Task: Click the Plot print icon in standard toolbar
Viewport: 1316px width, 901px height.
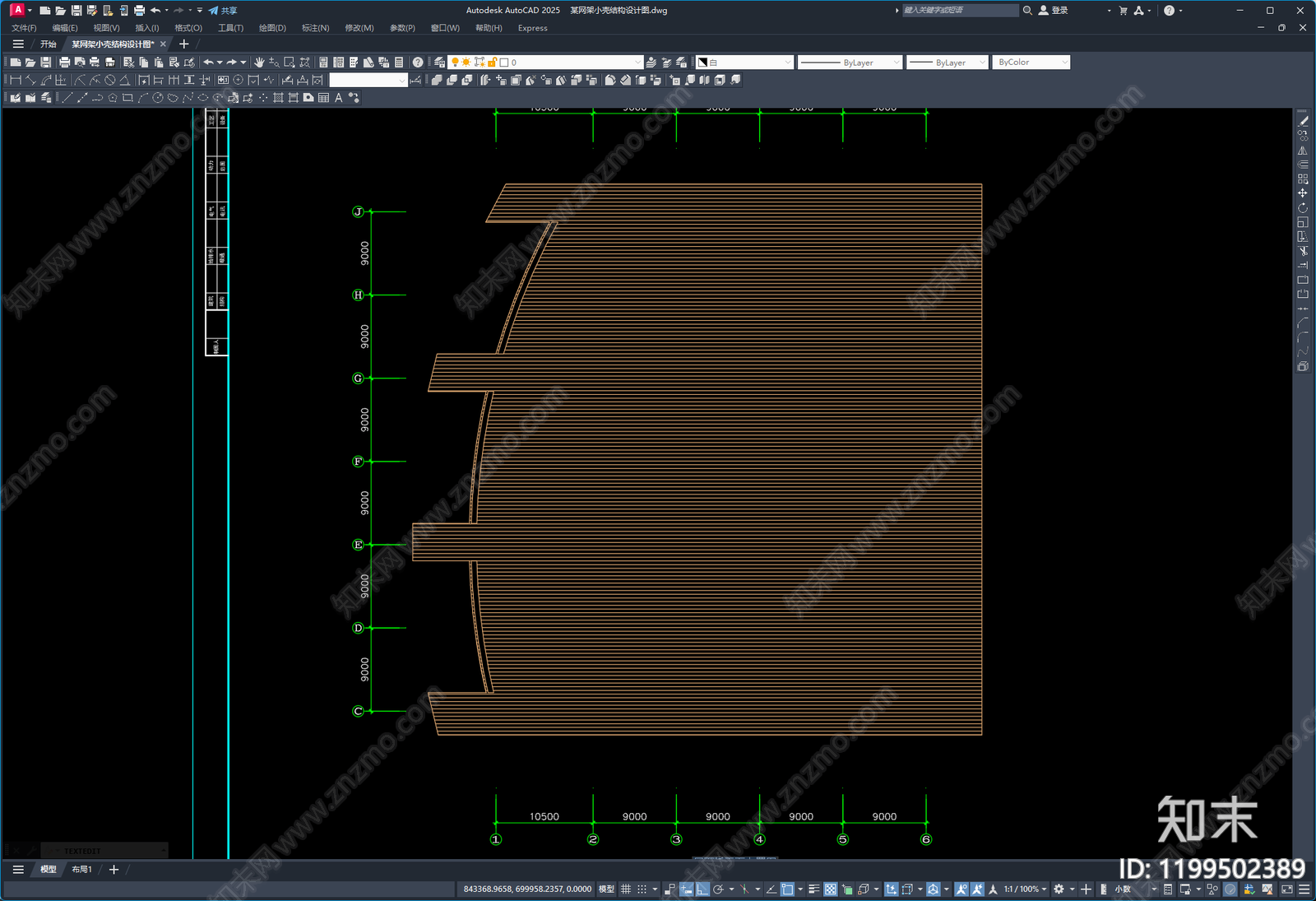Action: click(64, 63)
